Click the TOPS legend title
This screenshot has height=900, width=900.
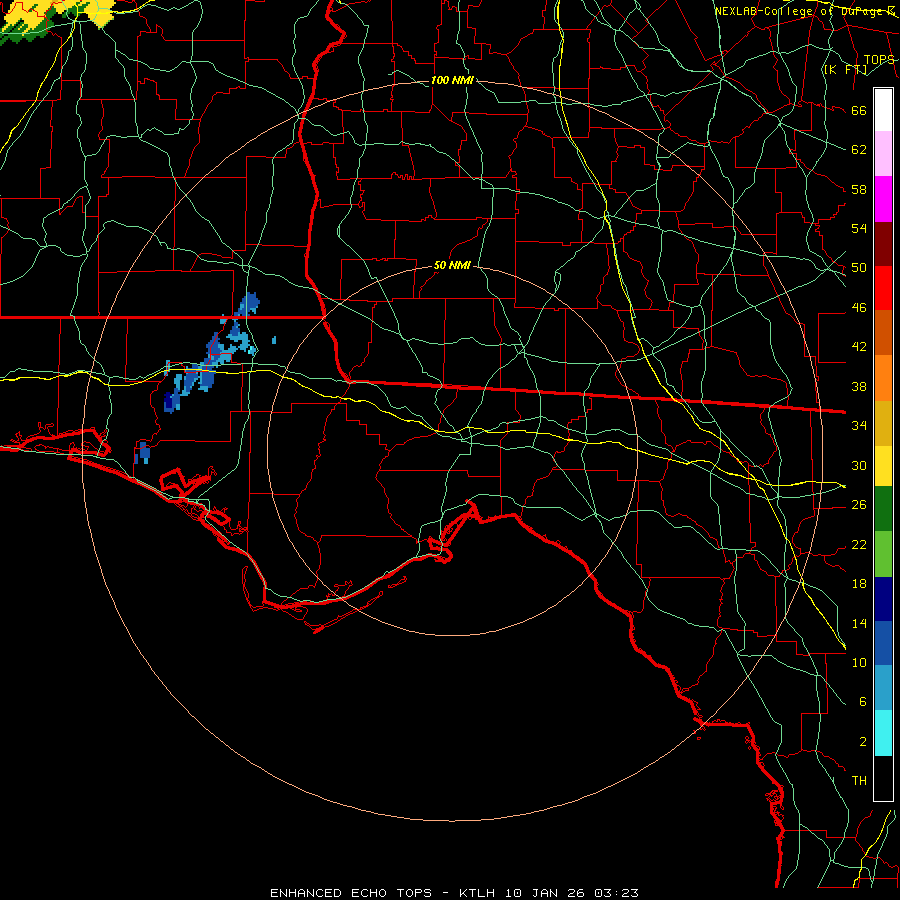click(879, 59)
